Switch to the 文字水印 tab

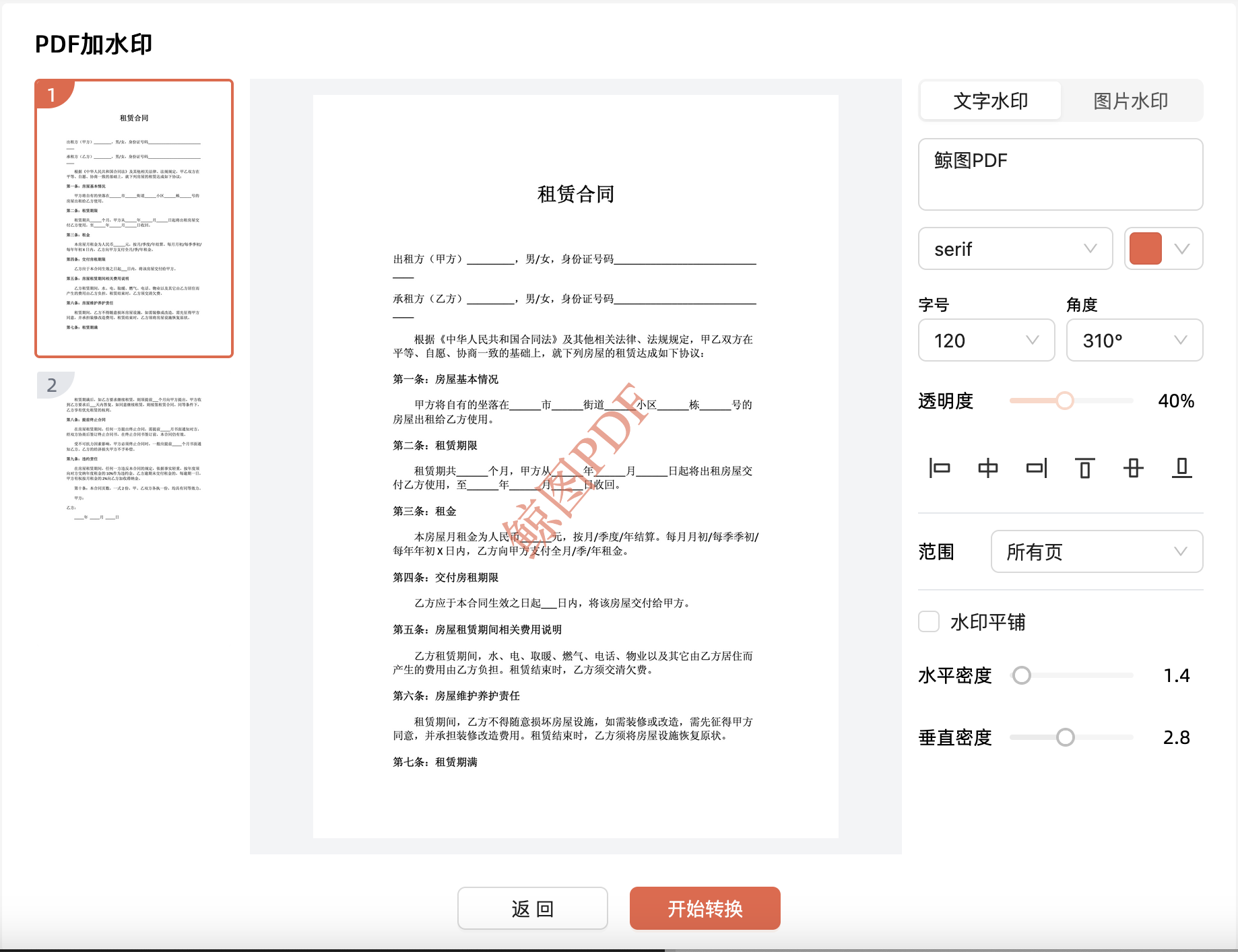[991, 101]
